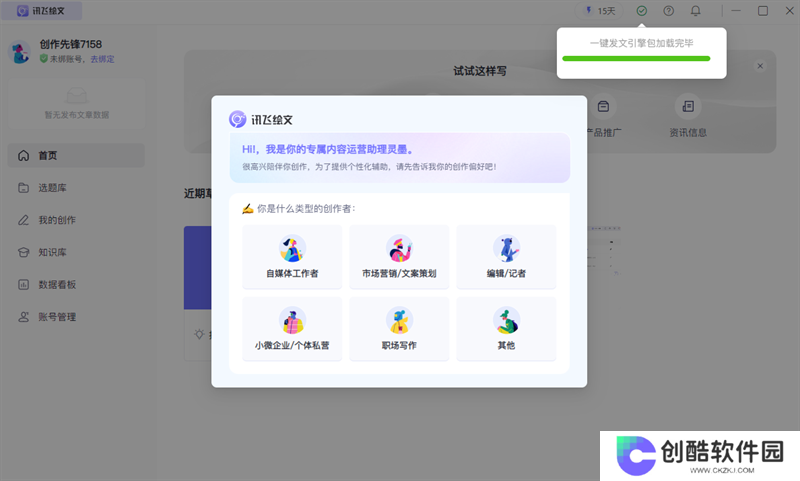Click the 一键发文引擎包加载完毕 message
The height and width of the screenshot is (481, 800).
pyautogui.click(x=641, y=43)
